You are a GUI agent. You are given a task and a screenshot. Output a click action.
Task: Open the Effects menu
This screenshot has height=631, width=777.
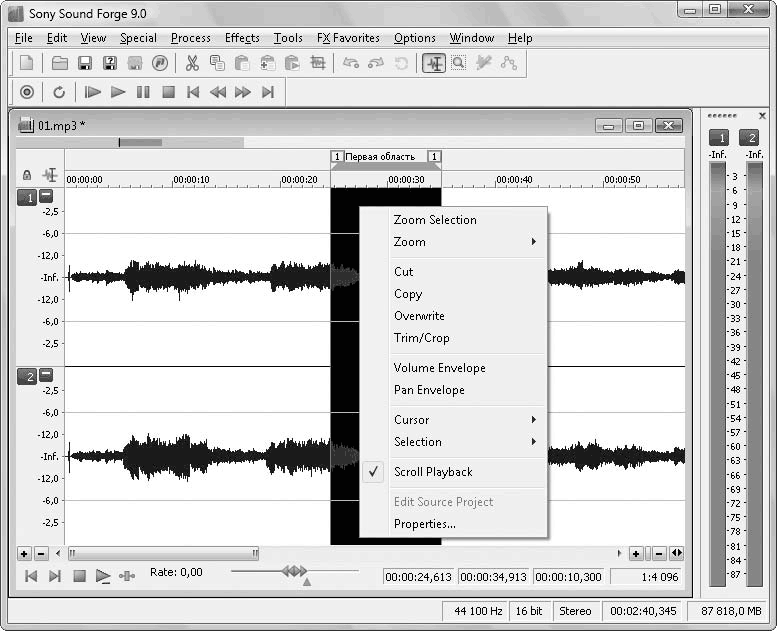[x=242, y=38]
